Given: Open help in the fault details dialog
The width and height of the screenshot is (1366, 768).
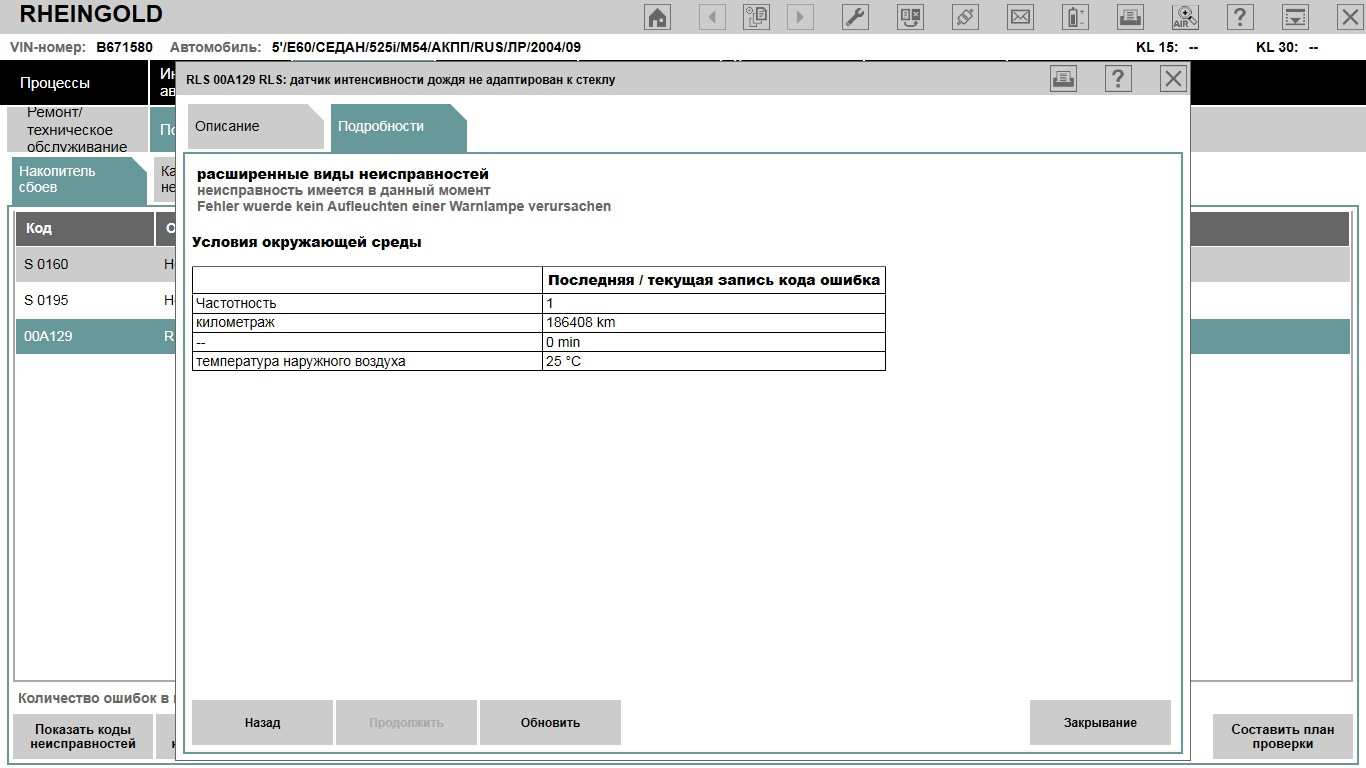Looking at the screenshot, I should [x=1119, y=79].
